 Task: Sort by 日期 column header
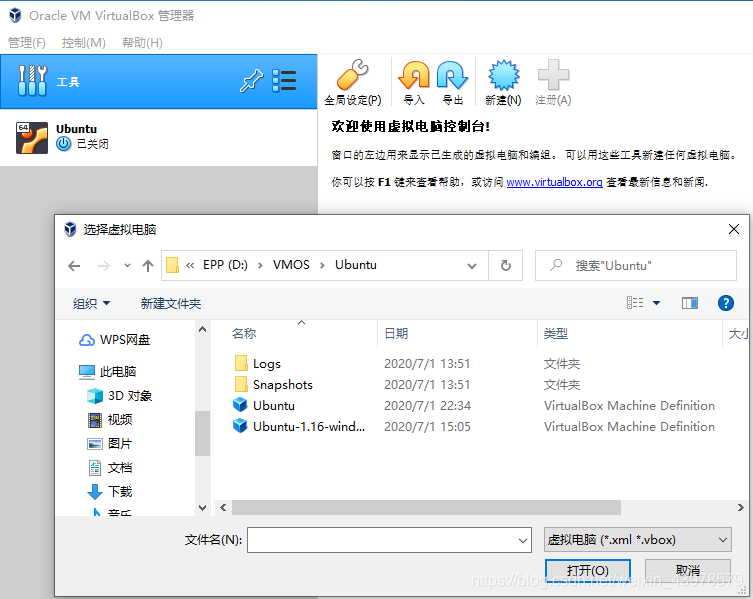point(396,334)
